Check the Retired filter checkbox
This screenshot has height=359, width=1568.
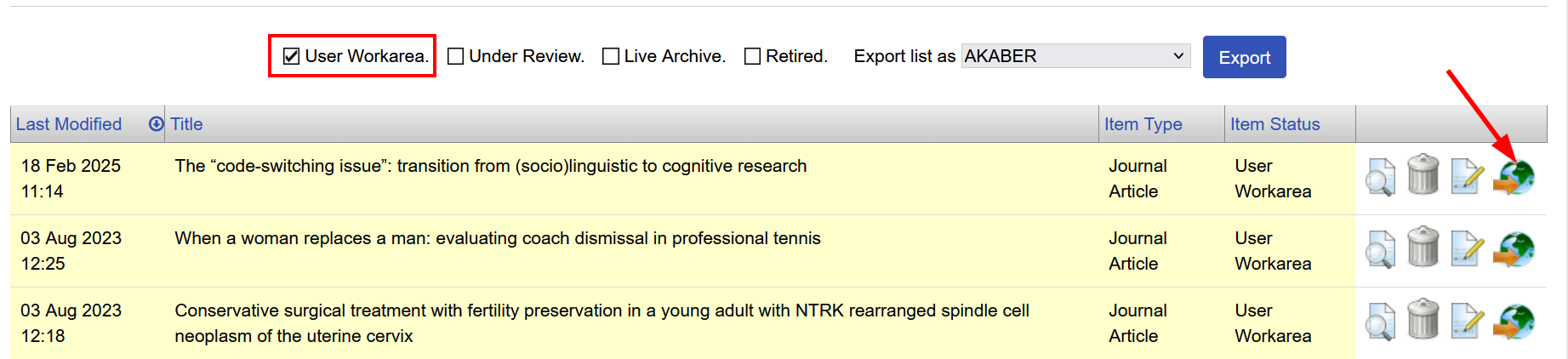(x=752, y=56)
